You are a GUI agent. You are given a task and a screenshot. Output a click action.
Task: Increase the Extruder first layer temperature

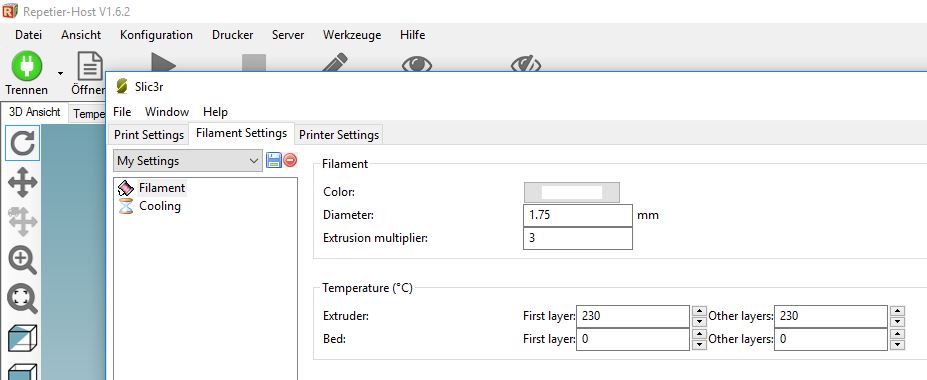pyautogui.click(x=699, y=311)
